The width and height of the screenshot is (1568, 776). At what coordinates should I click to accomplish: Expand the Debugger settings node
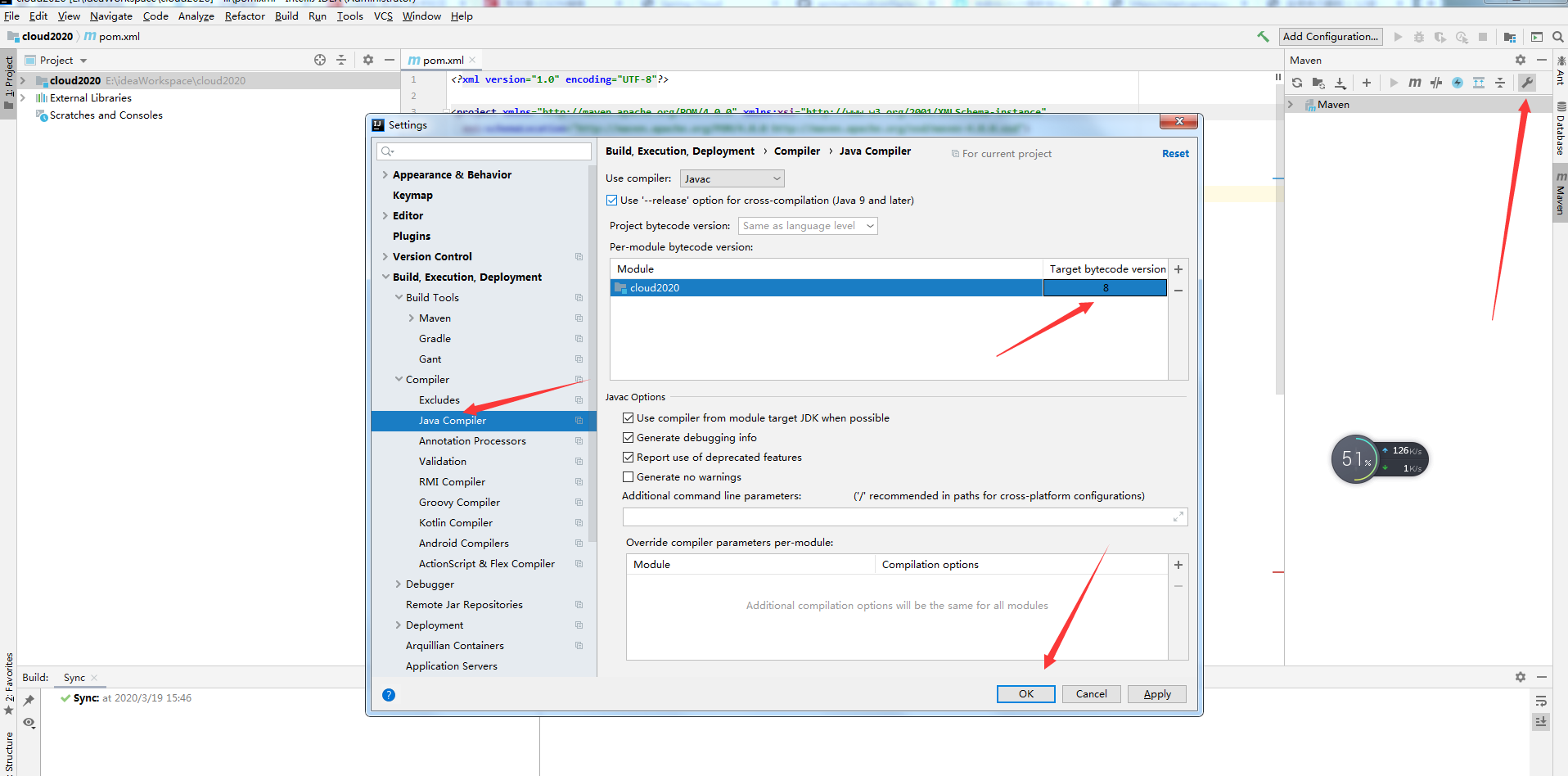click(x=399, y=584)
